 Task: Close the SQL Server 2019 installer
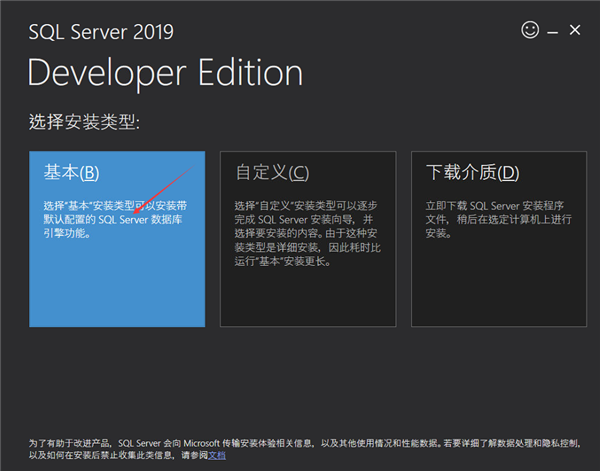point(575,30)
